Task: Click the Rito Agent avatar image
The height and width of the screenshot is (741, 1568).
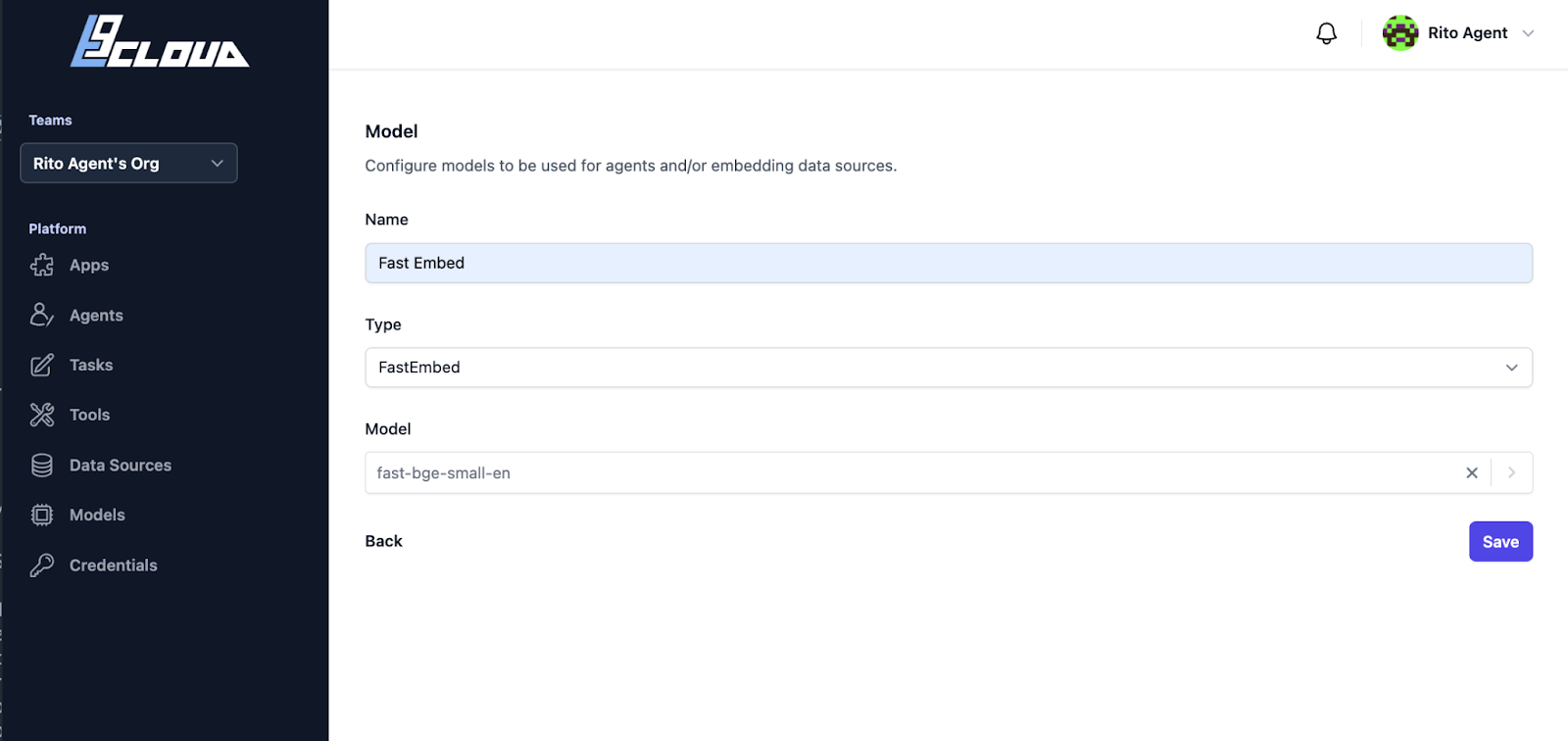Action: coord(1399,32)
